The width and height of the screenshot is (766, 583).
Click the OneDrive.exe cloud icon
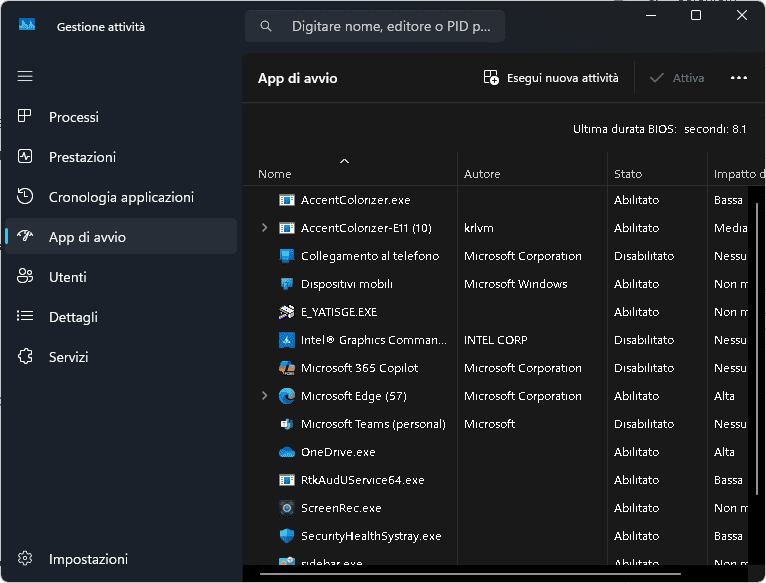287,452
